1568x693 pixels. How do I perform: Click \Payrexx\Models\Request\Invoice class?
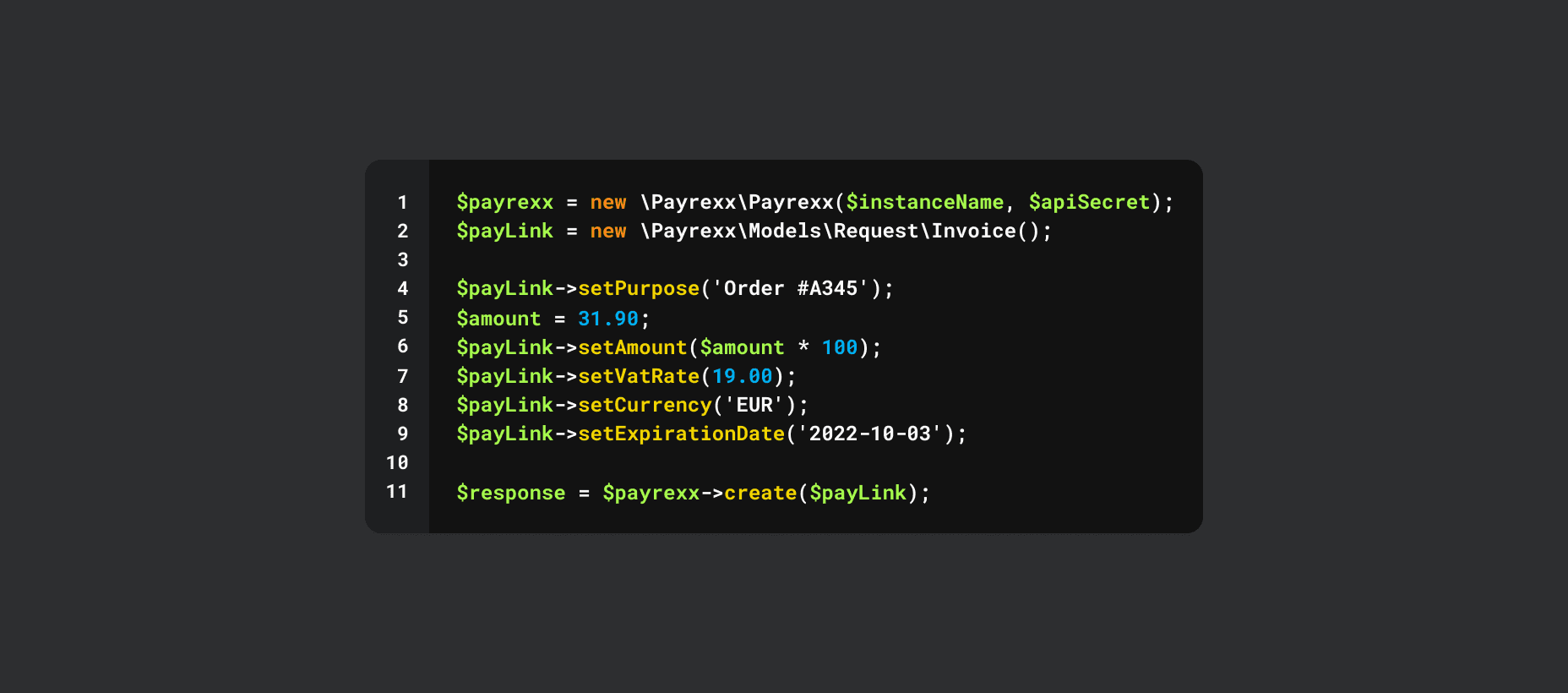828,232
